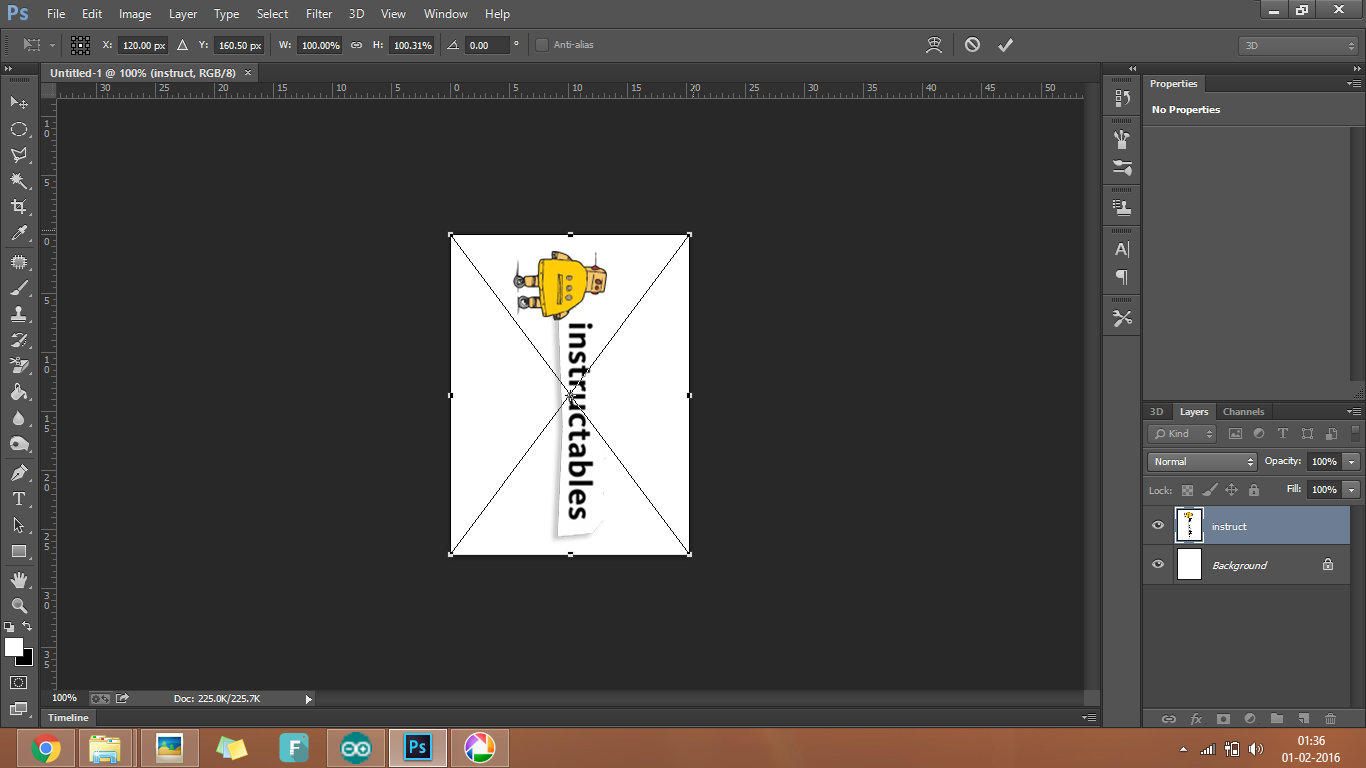Select the Move tool
Viewport: 1366px width, 768px height.
coord(19,102)
